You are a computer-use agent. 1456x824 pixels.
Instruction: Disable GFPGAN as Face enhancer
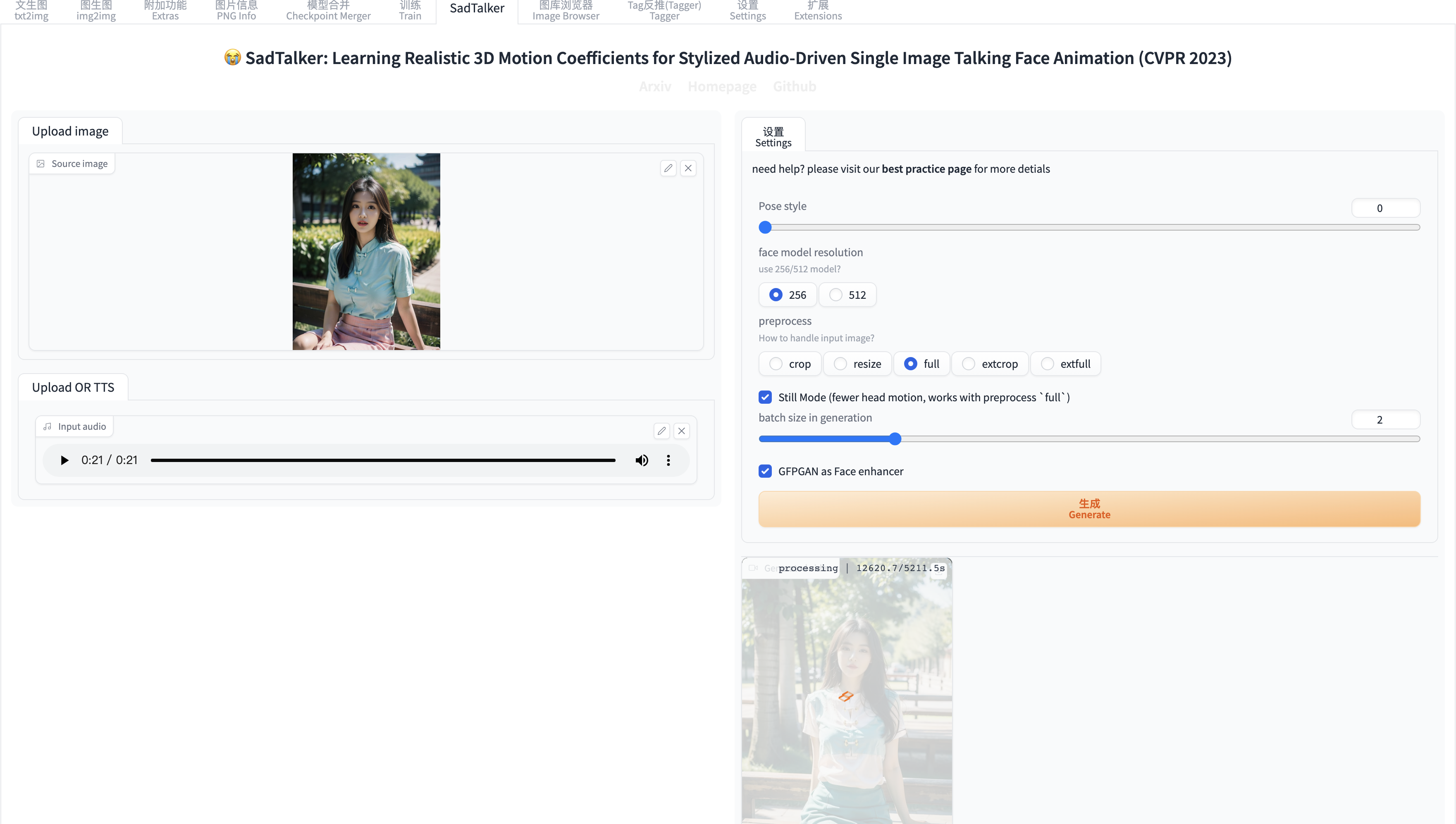[765, 472]
